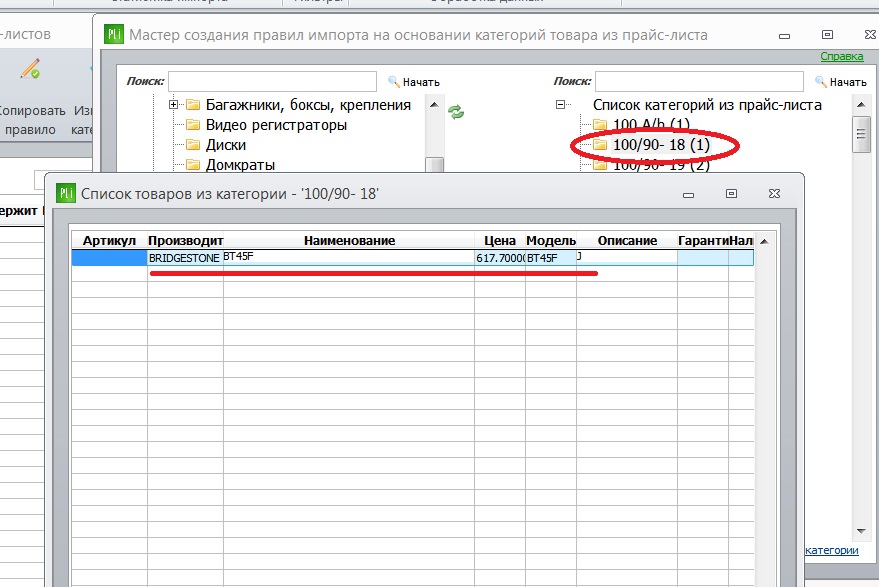Click the 617.7000 price cell
This screenshot has width=879, height=587.
click(x=500, y=258)
